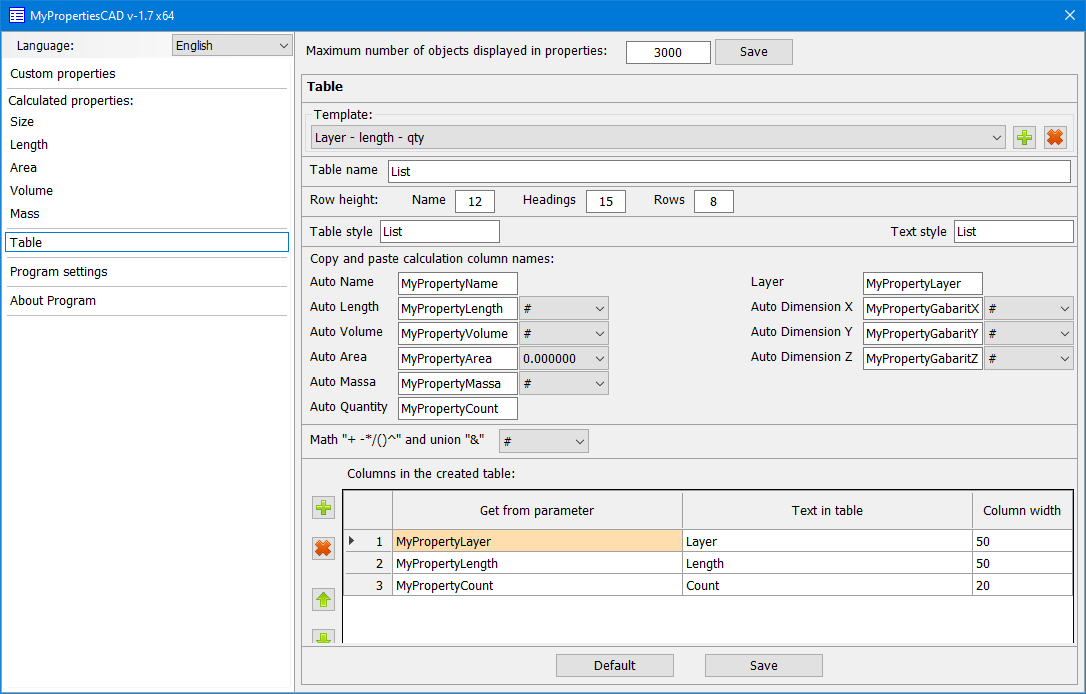
Task: Select row header number 3 in columns table
Action: click(368, 586)
